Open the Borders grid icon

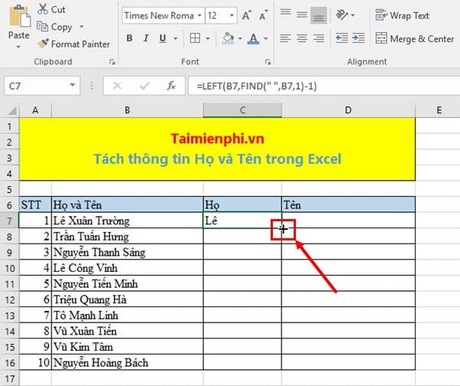point(195,38)
